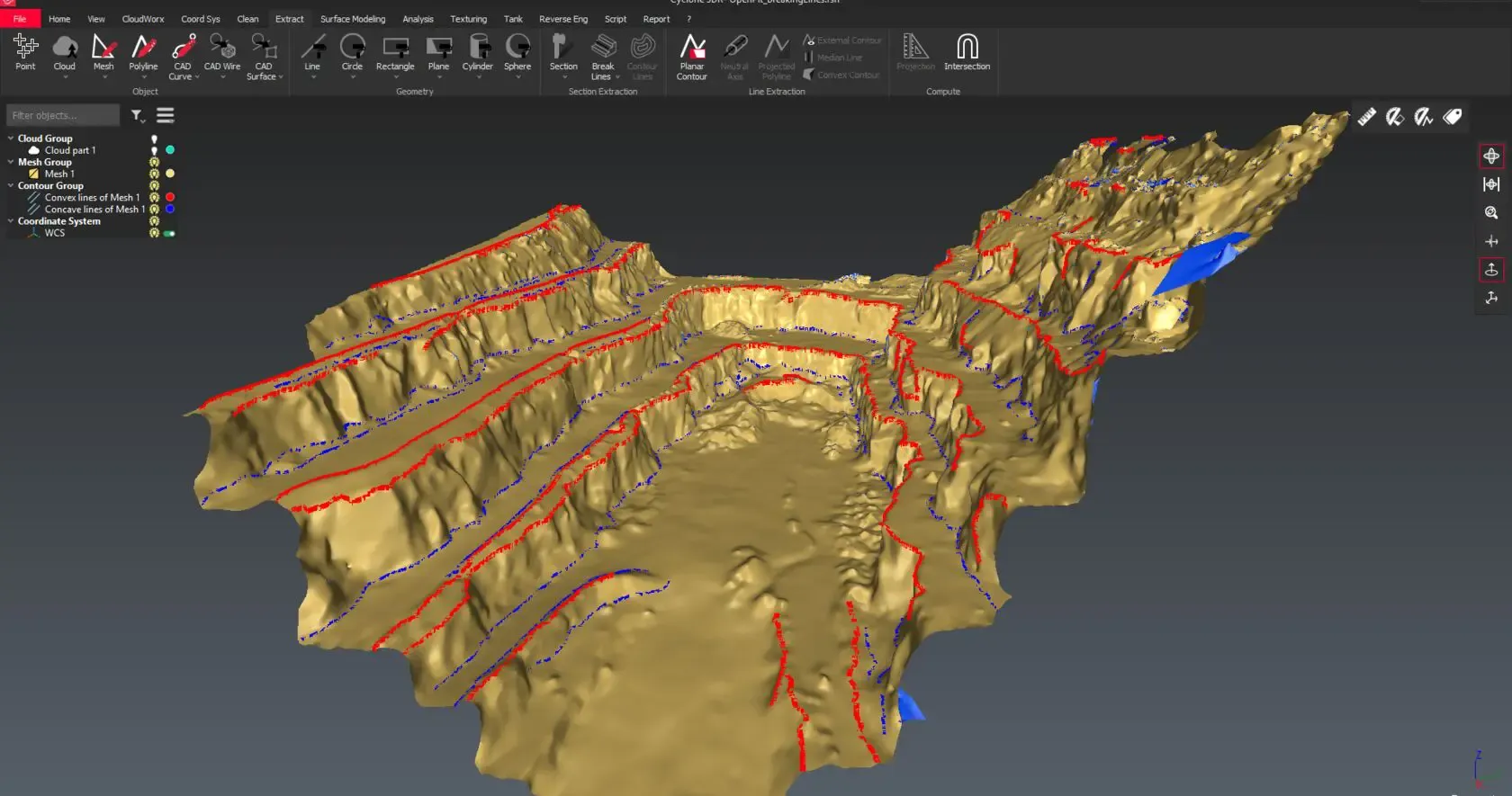This screenshot has height=796, width=1512.
Task: Open the Surface Modeling ribbon tab
Action: [352, 19]
